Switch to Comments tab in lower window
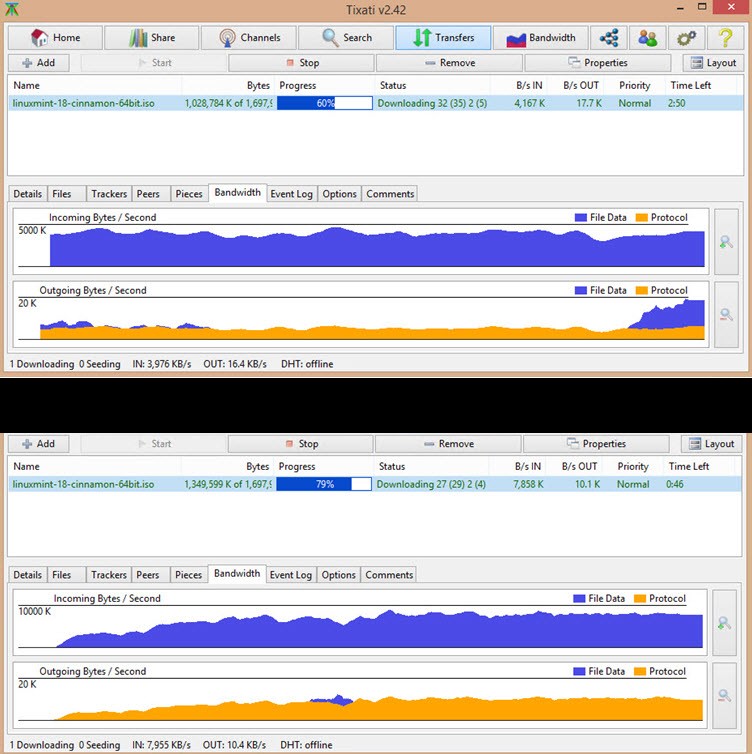 (x=389, y=575)
